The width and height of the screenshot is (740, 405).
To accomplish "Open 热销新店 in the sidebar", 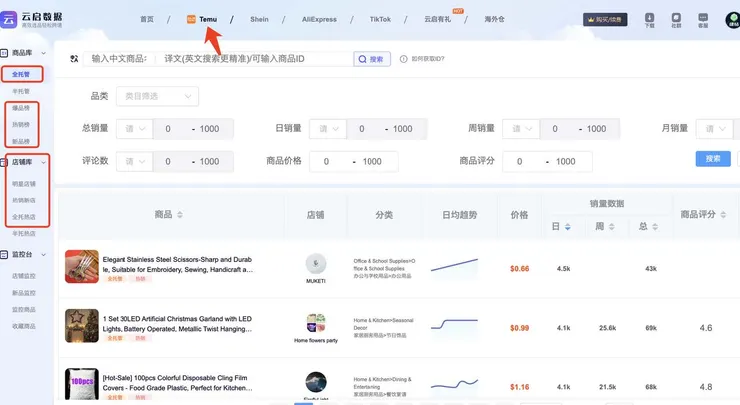I will (x=24, y=200).
